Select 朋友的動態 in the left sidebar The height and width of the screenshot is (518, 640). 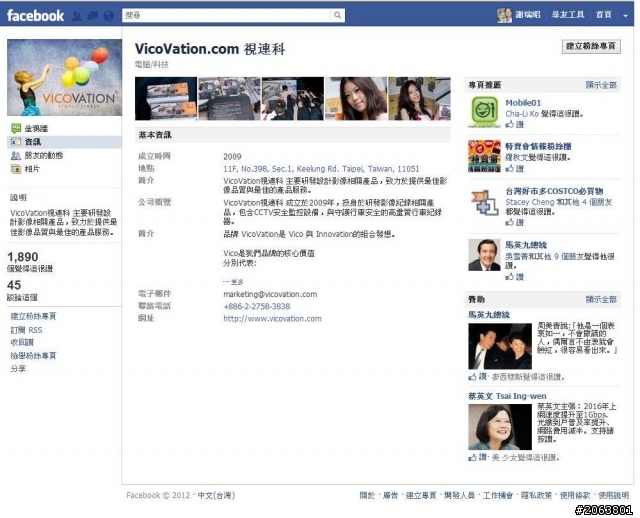pos(44,155)
